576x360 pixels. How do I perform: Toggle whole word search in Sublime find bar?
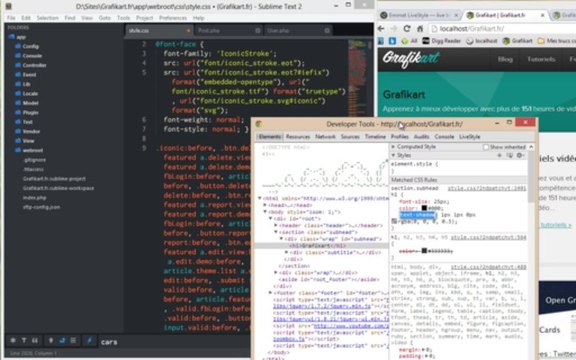pyautogui.click(x=35, y=341)
